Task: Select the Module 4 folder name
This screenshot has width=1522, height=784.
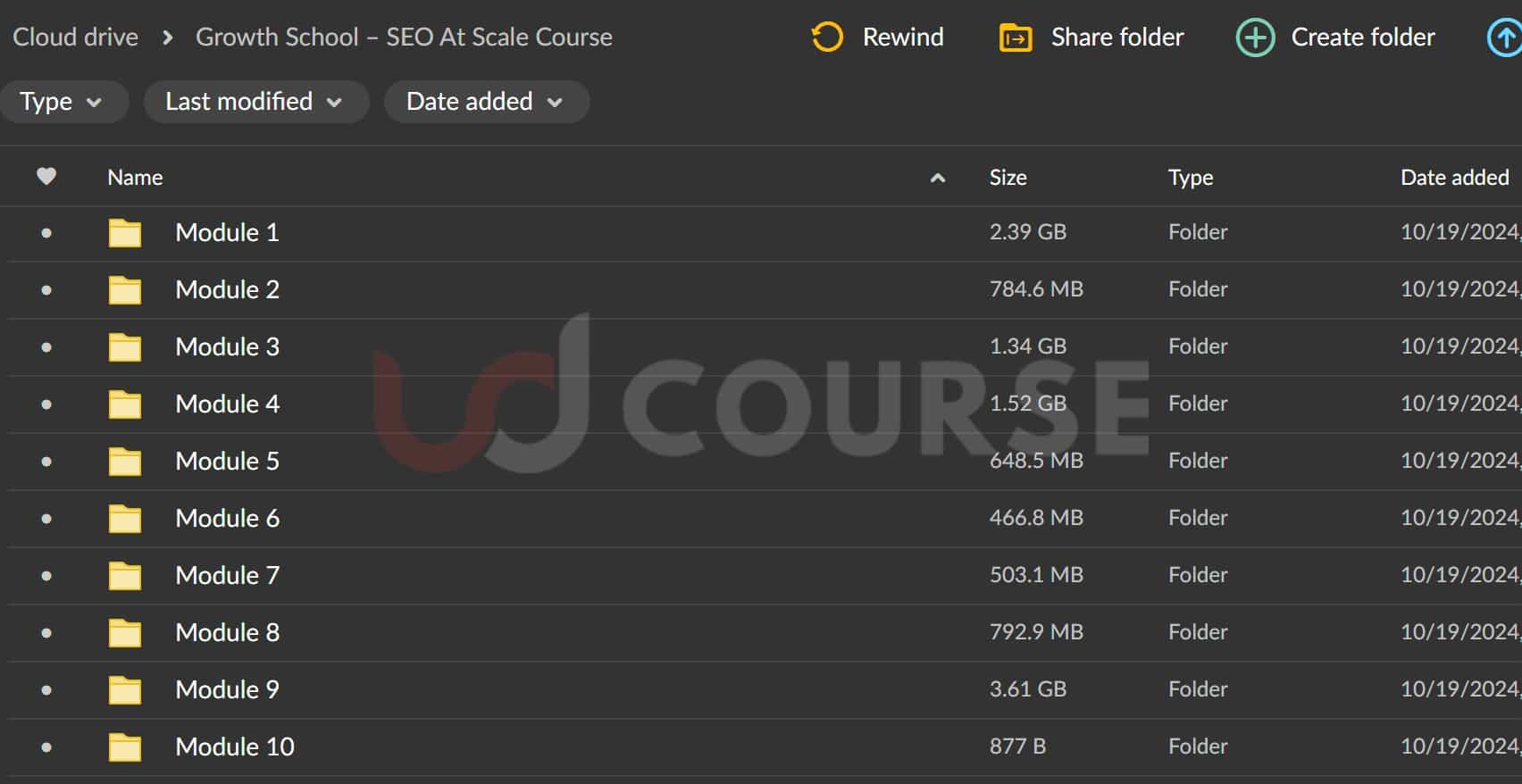Action: (x=227, y=405)
